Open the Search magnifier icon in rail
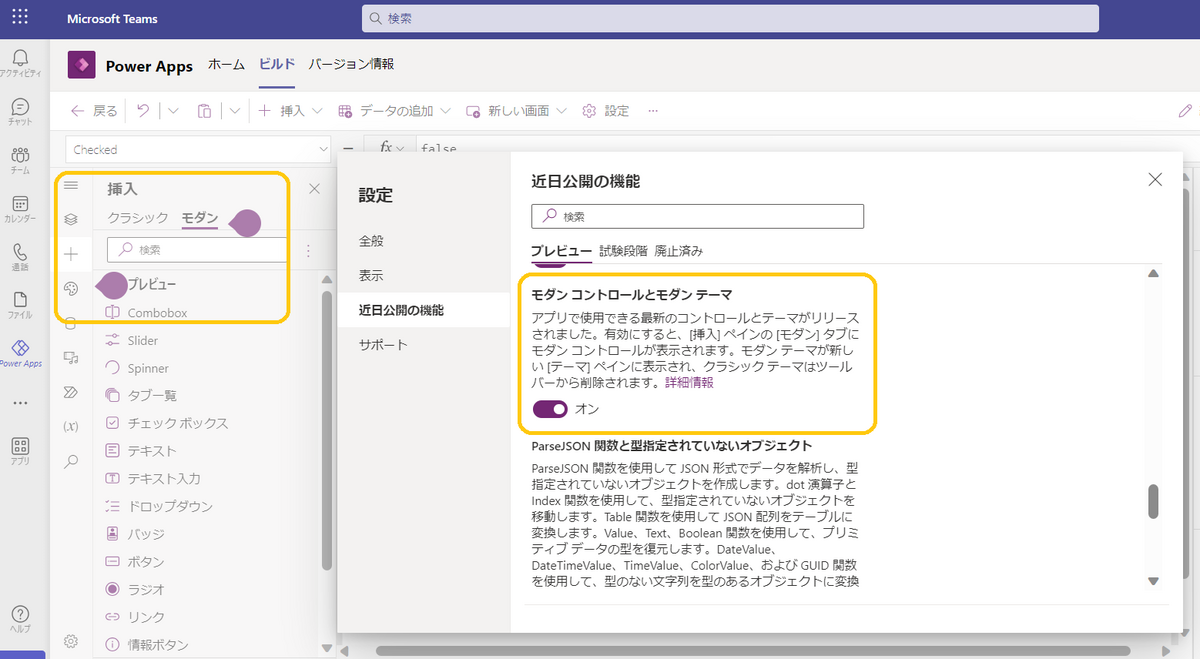The width and height of the screenshot is (1200, 659). pos(70,461)
